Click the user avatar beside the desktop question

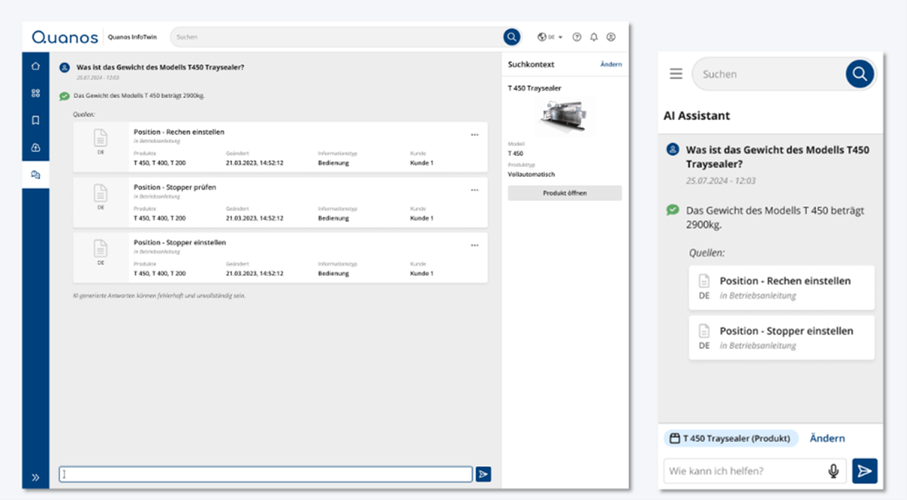pyautogui.click(x=64, y=68)
